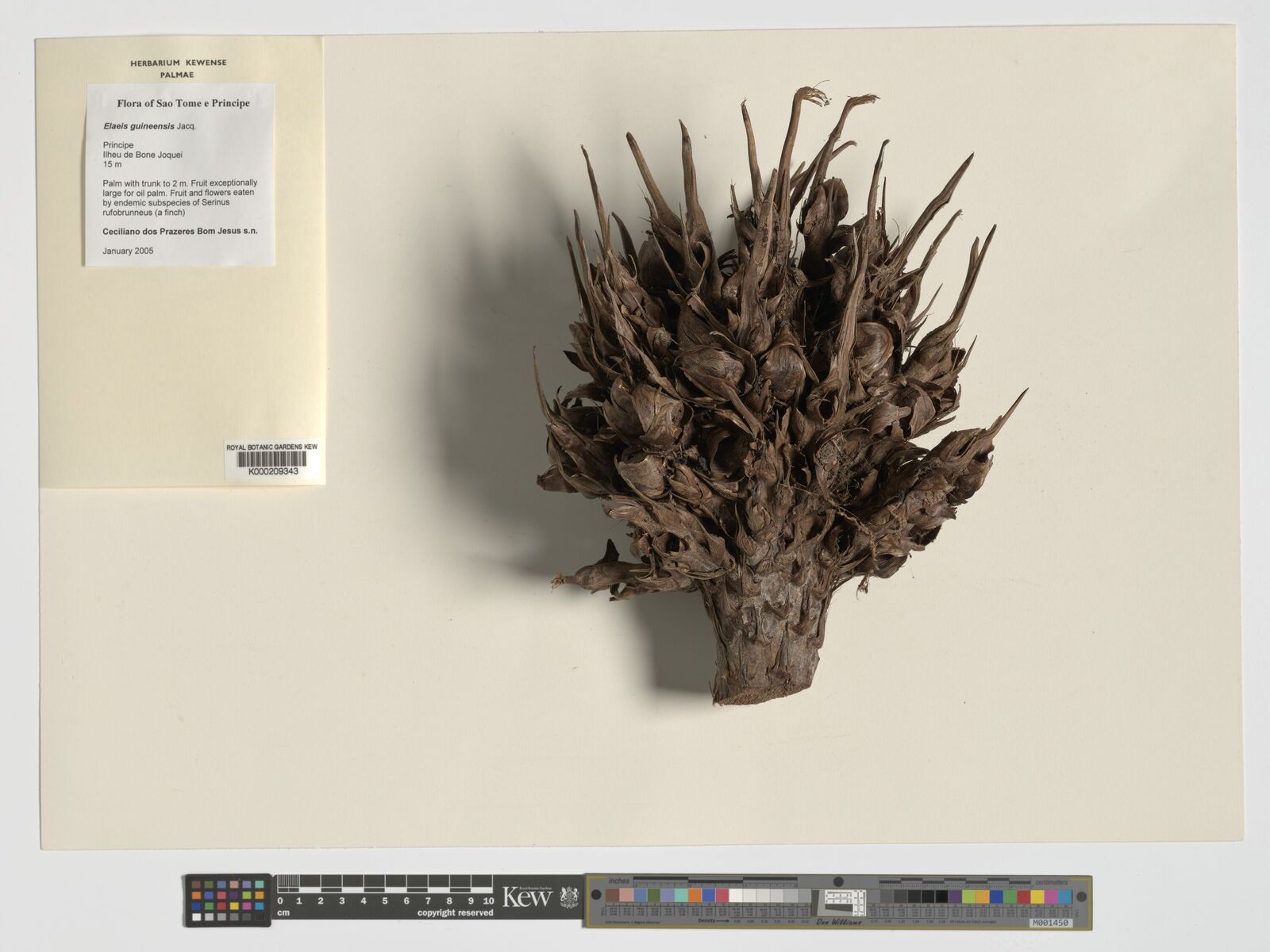The image size is (1270, 952).
Task: Click the 'PALMAE' family label
Action: [178, 75]
